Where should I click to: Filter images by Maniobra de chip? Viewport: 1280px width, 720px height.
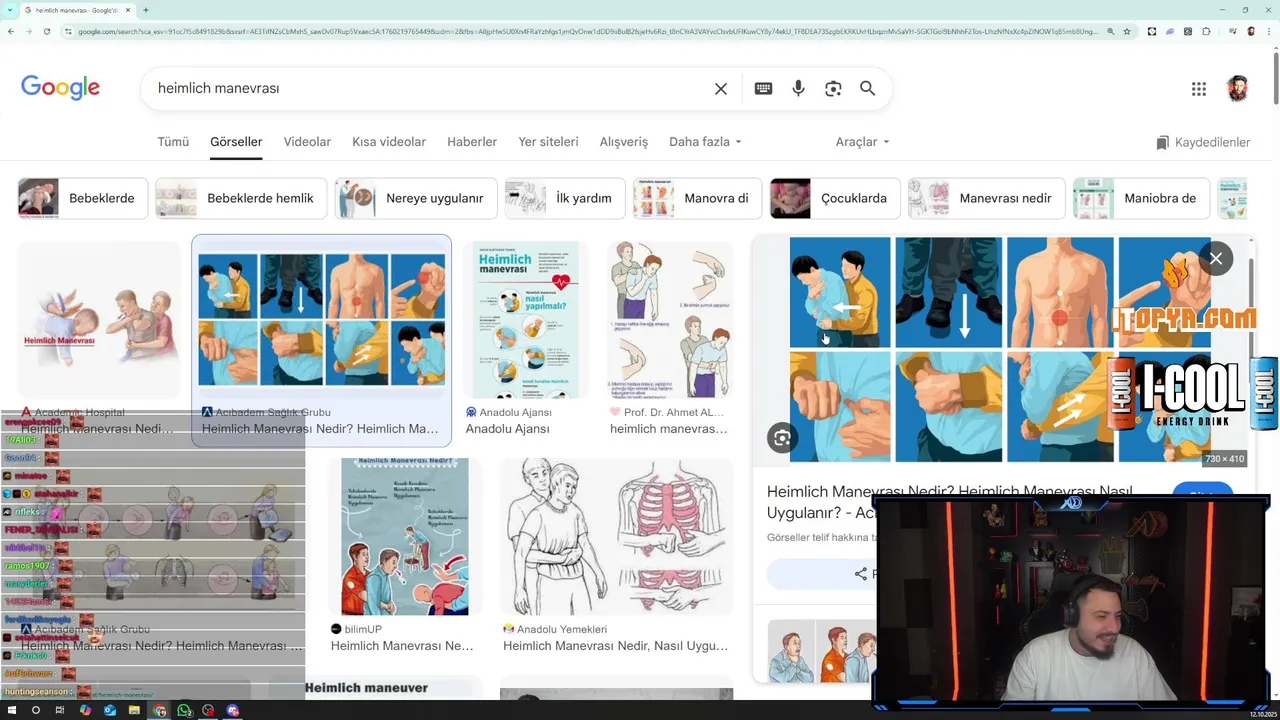click(x=1141, y=198)
